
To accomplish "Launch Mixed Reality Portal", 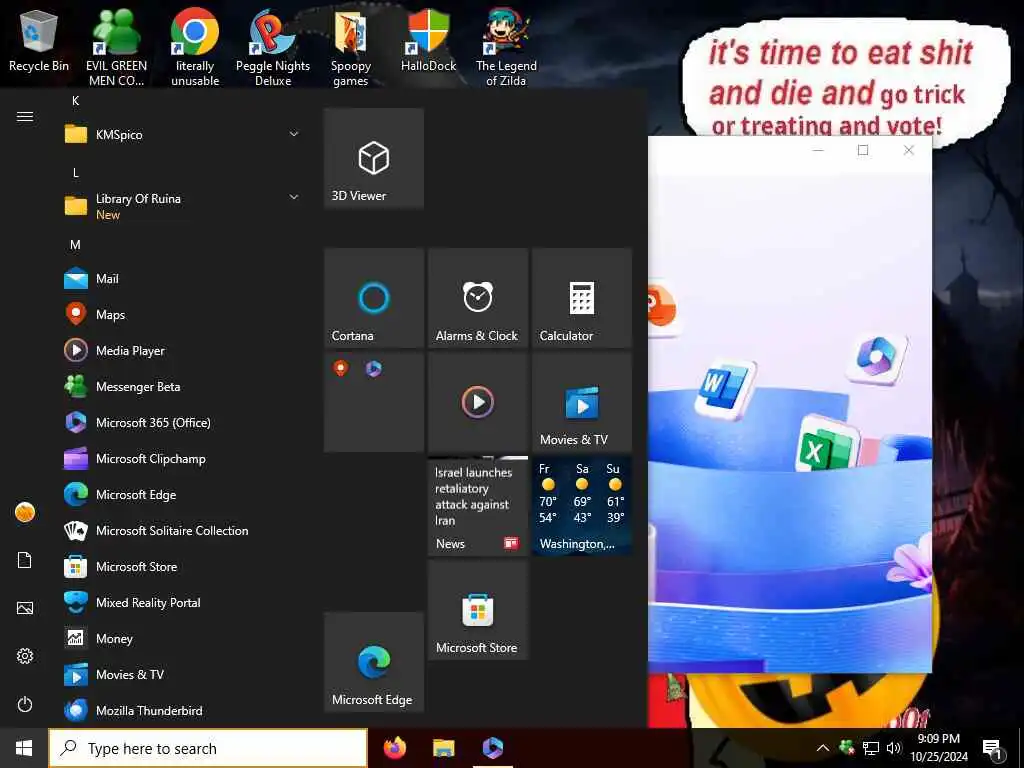I will [182, 602].
